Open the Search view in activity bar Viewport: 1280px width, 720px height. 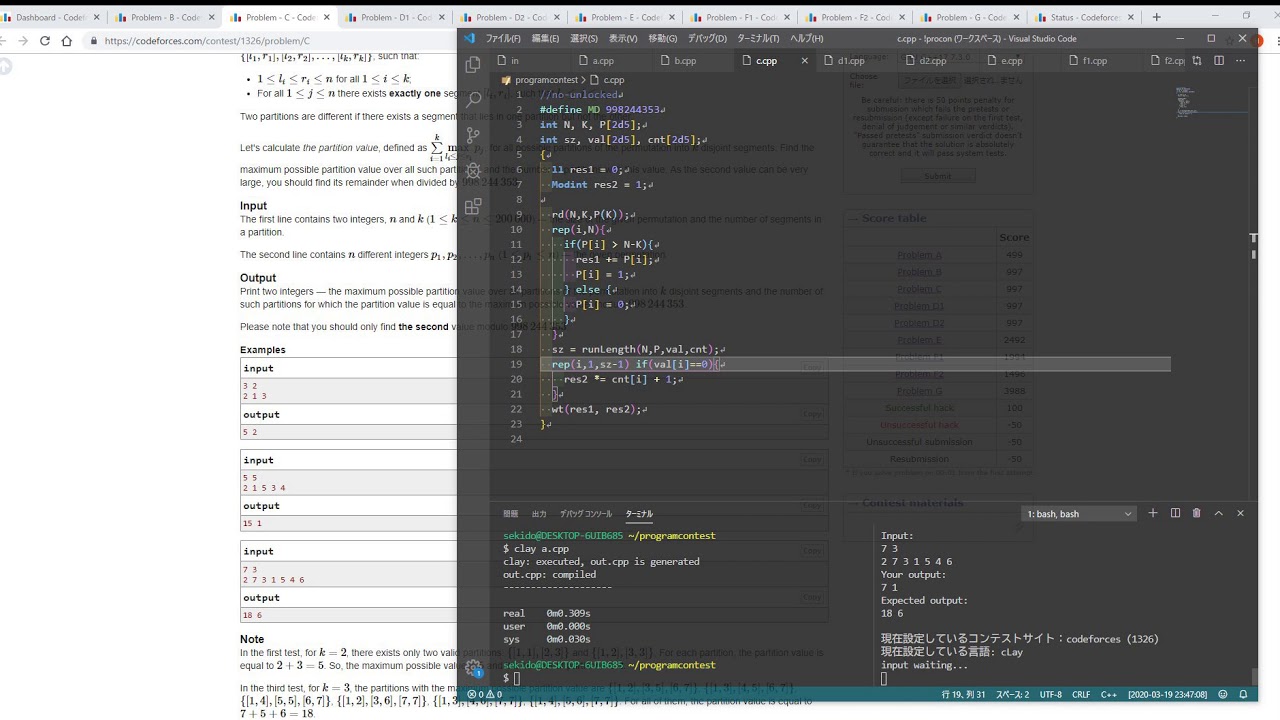[473, 99]
